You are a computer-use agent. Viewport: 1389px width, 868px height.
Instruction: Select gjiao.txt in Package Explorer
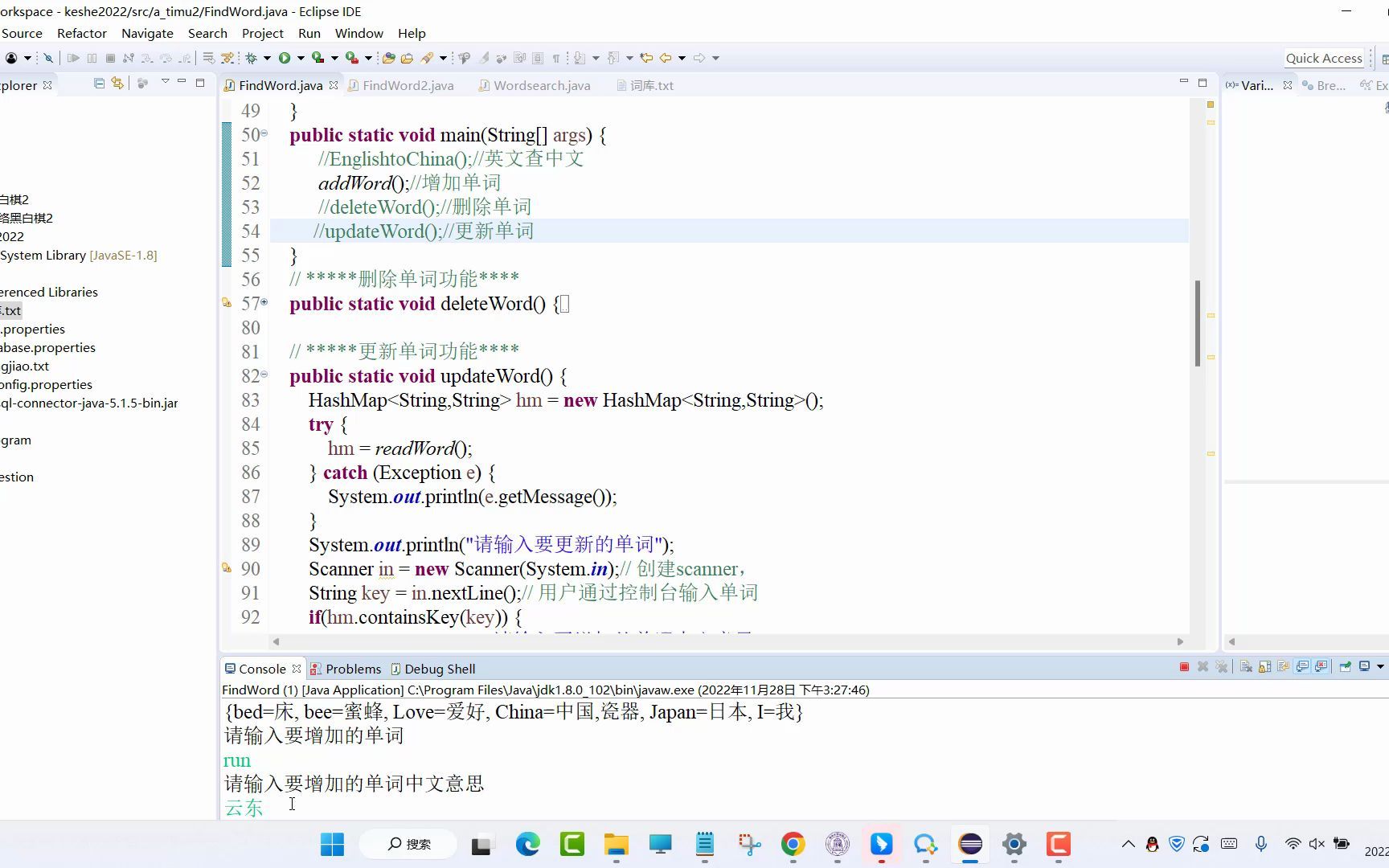pos(25,366)
